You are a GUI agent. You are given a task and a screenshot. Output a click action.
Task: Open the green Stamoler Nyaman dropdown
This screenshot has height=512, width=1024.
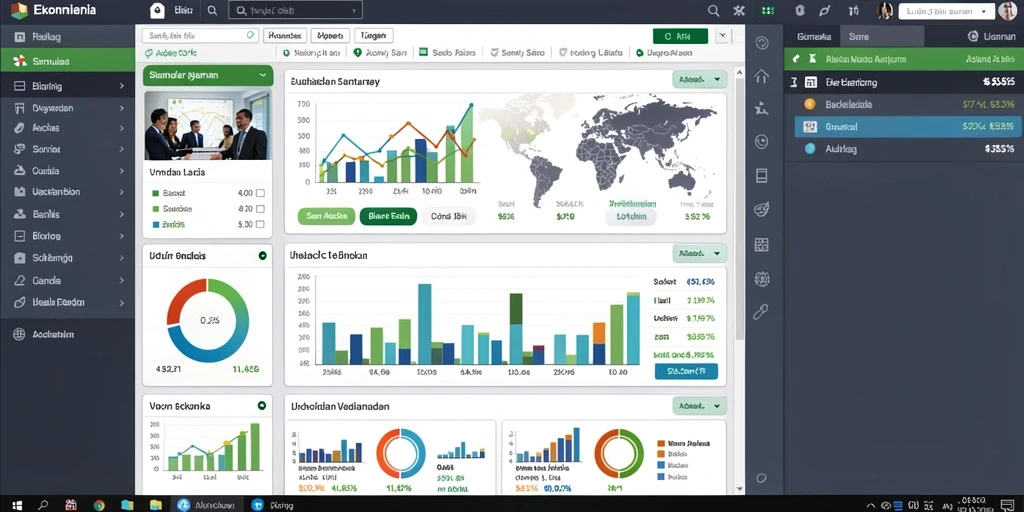click(208, 75)
